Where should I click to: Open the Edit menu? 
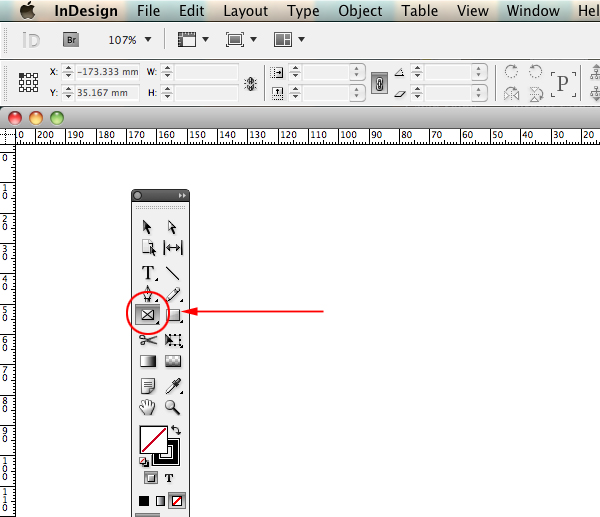click(192, 11)
